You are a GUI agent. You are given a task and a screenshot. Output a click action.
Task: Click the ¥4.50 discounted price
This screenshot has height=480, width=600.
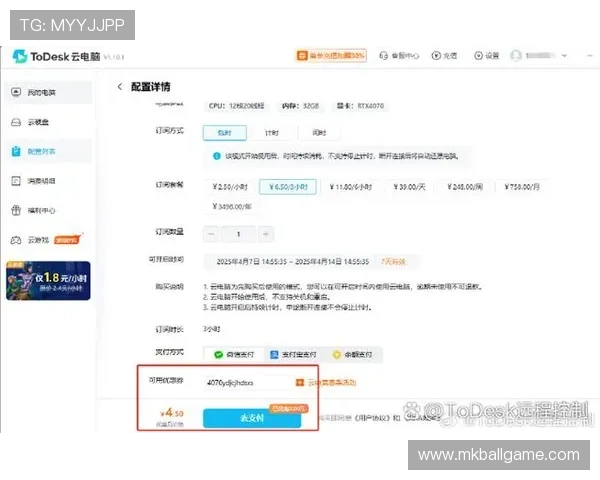pos(172,413)
